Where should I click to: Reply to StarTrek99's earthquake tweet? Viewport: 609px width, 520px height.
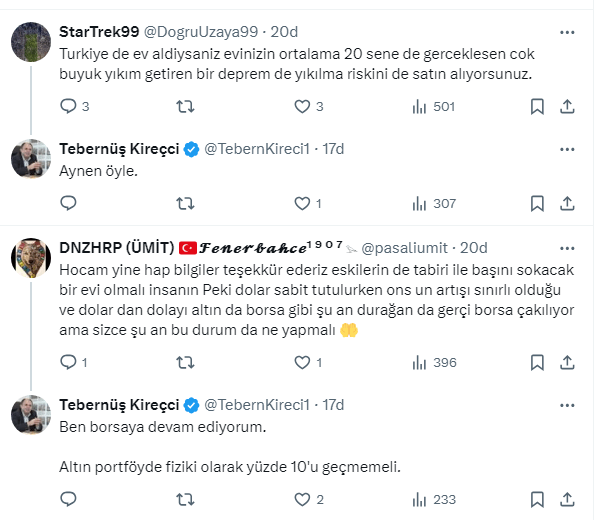click(69, 106)
